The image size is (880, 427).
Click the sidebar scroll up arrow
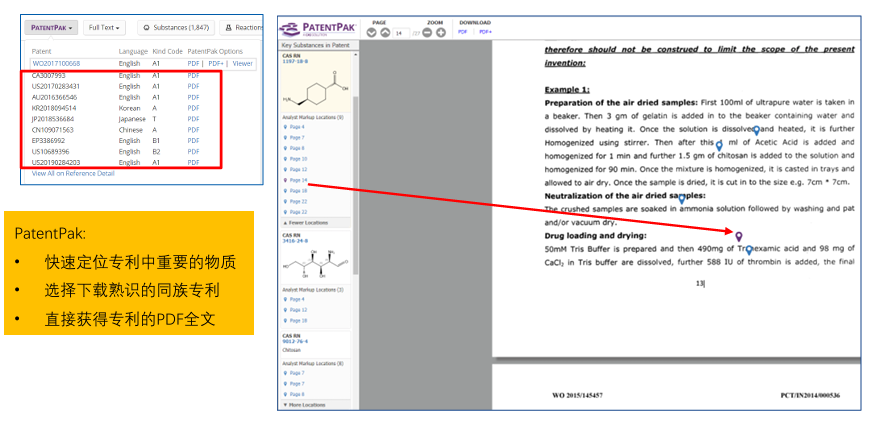(x=355, y=52)
